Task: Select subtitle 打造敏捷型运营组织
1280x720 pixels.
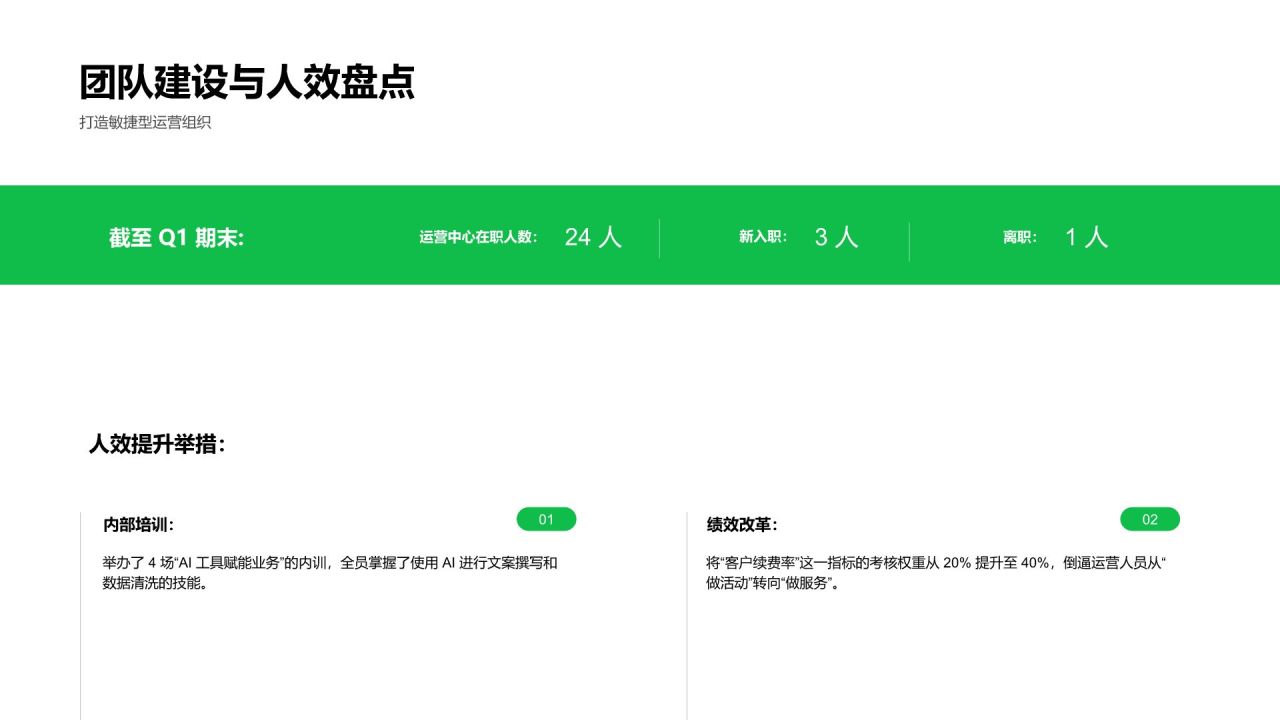Action: tap(146, 123)
